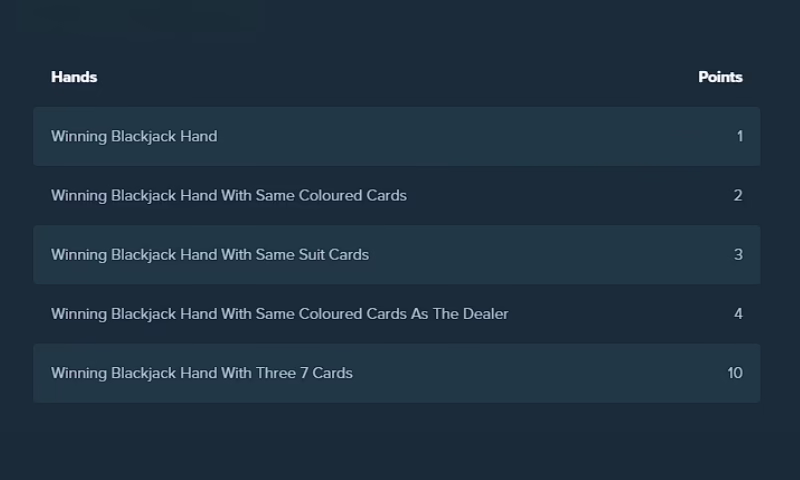Screen dimensions: 800x480
Task: Select the row worth three points
Action: [397, 255]
